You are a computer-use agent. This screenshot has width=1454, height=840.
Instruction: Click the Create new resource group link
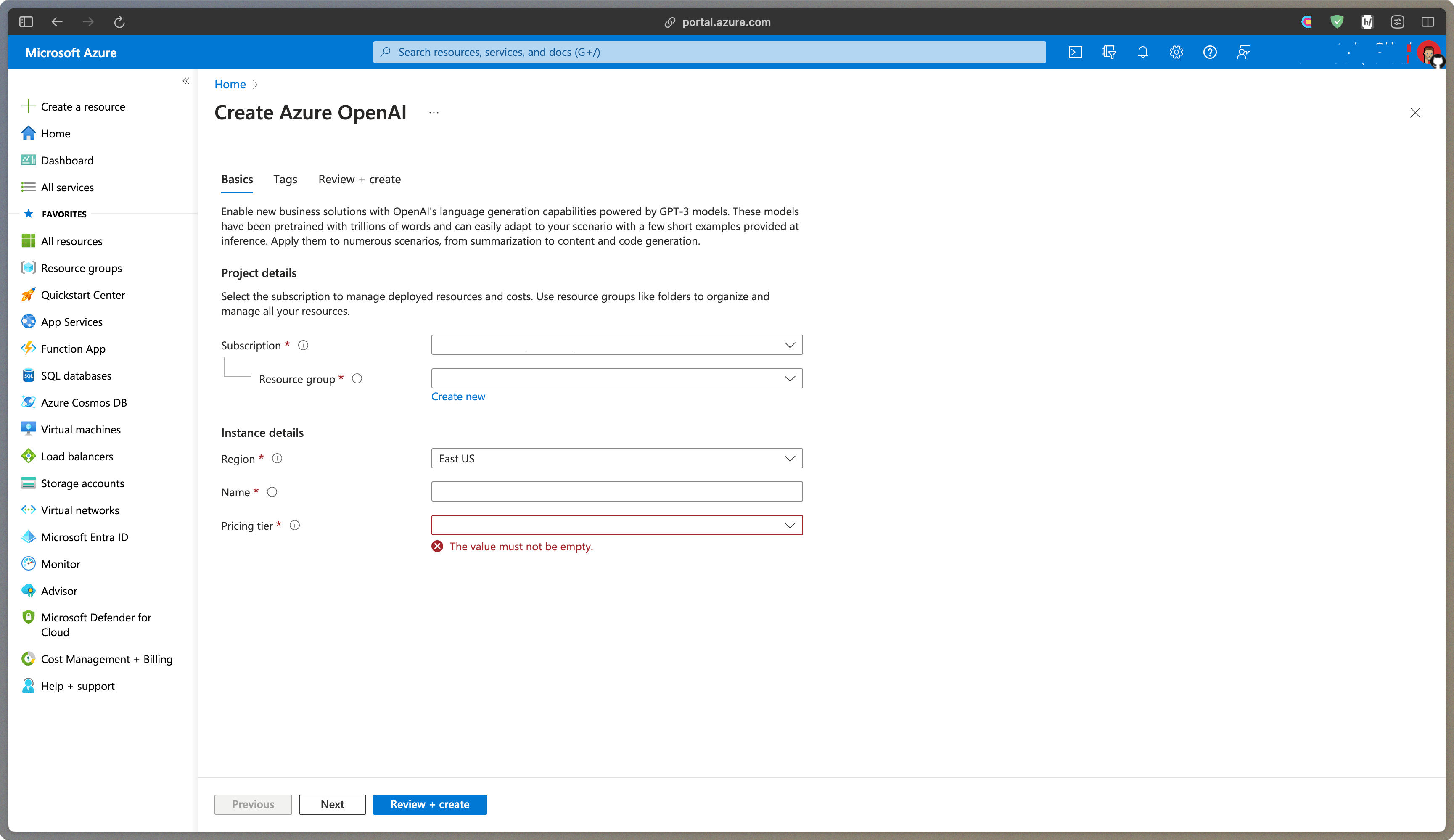pyautogui.click(x=458, y=396)
